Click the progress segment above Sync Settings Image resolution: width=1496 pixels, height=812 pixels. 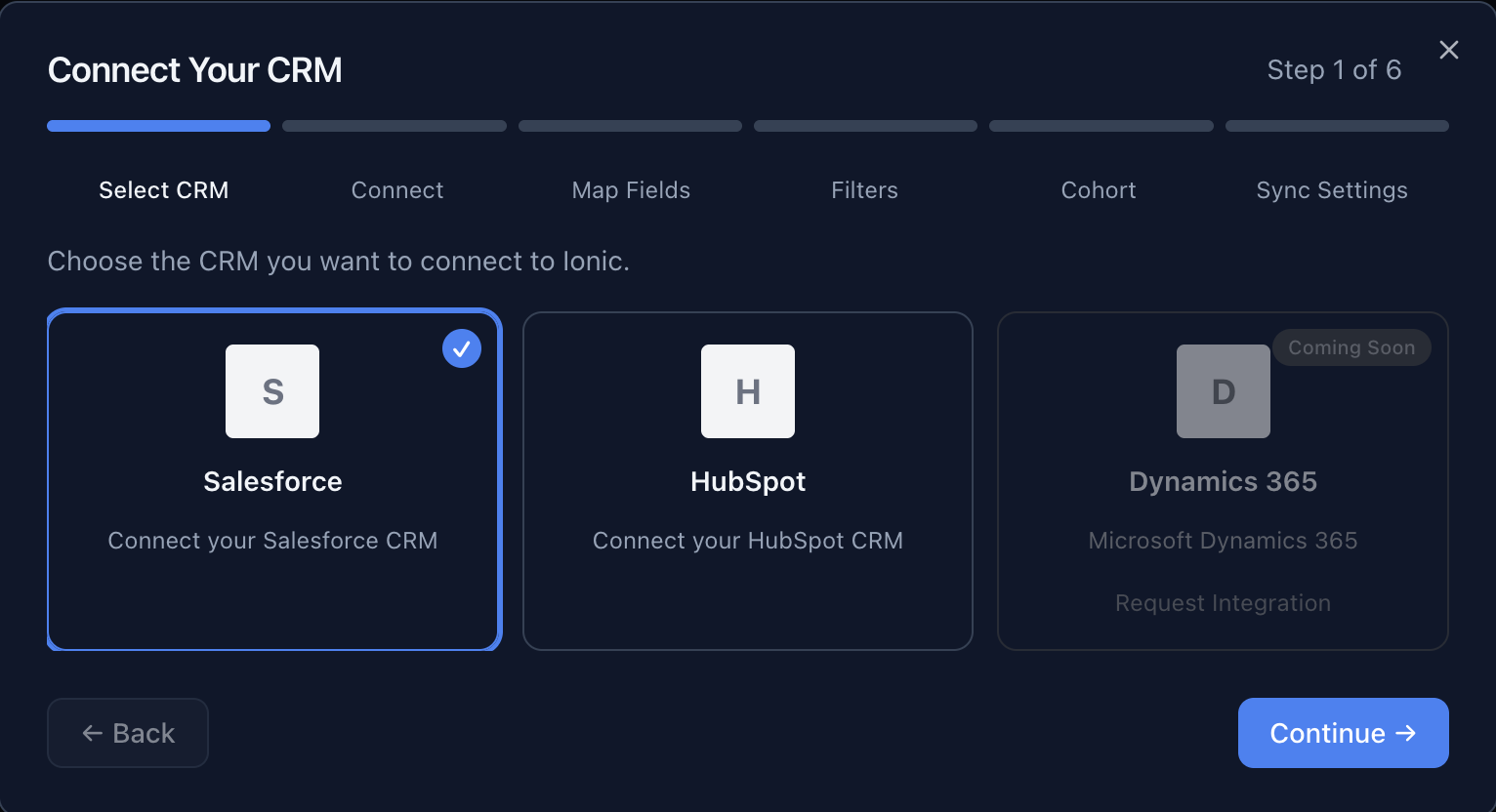1337,126
